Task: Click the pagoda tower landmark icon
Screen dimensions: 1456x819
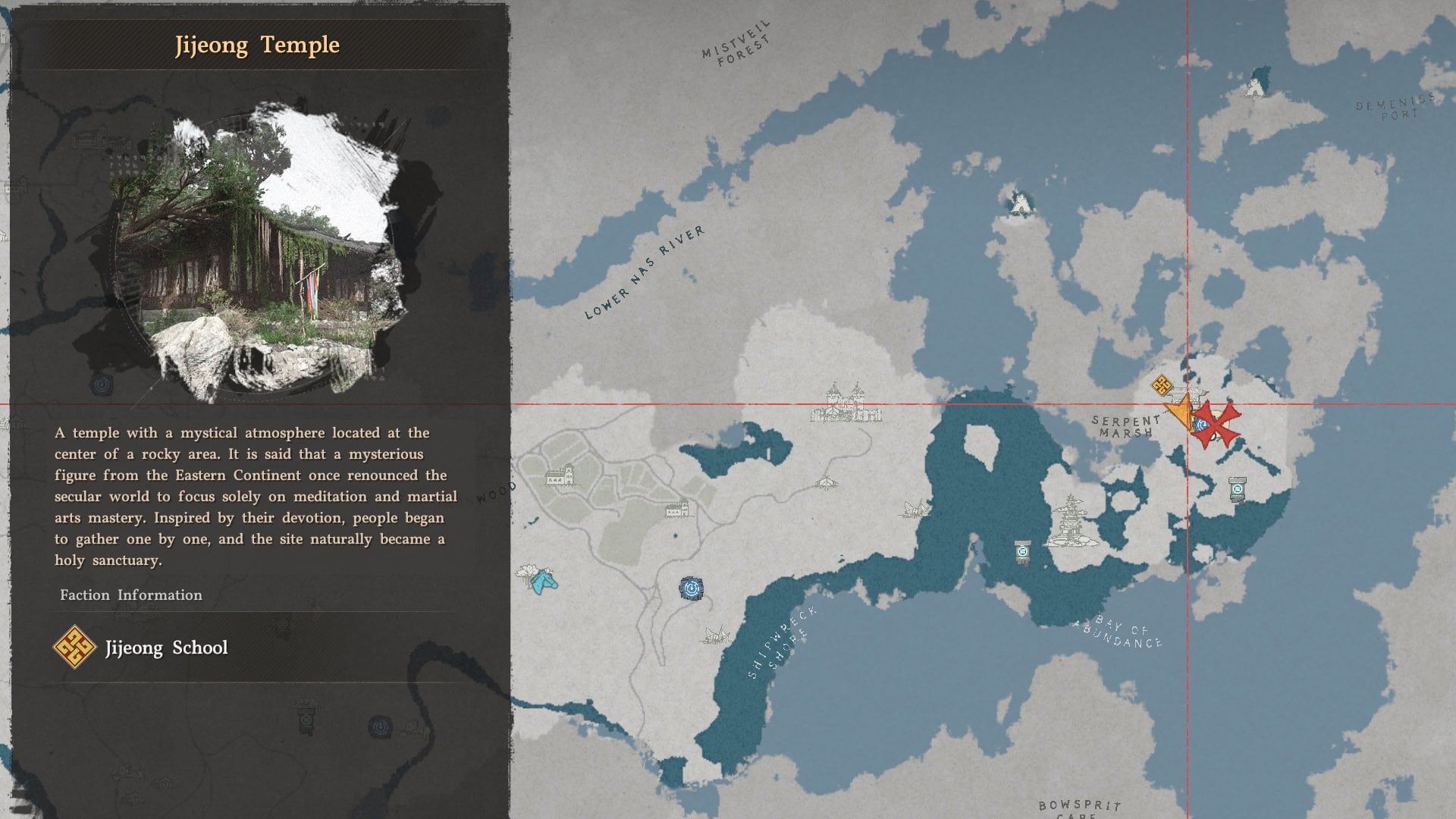Action: (x=1071, y=522)
